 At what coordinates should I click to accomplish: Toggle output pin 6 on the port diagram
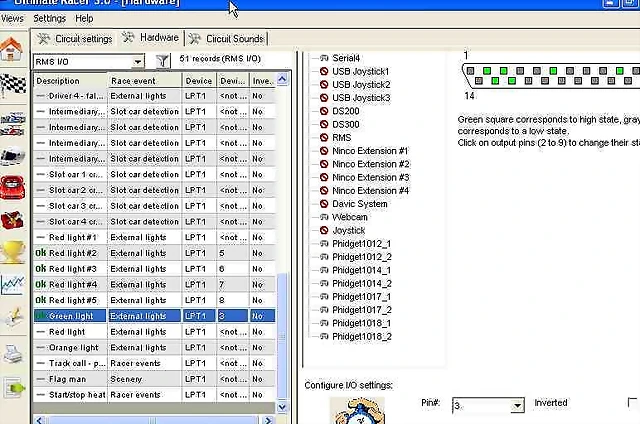point(553,71)
